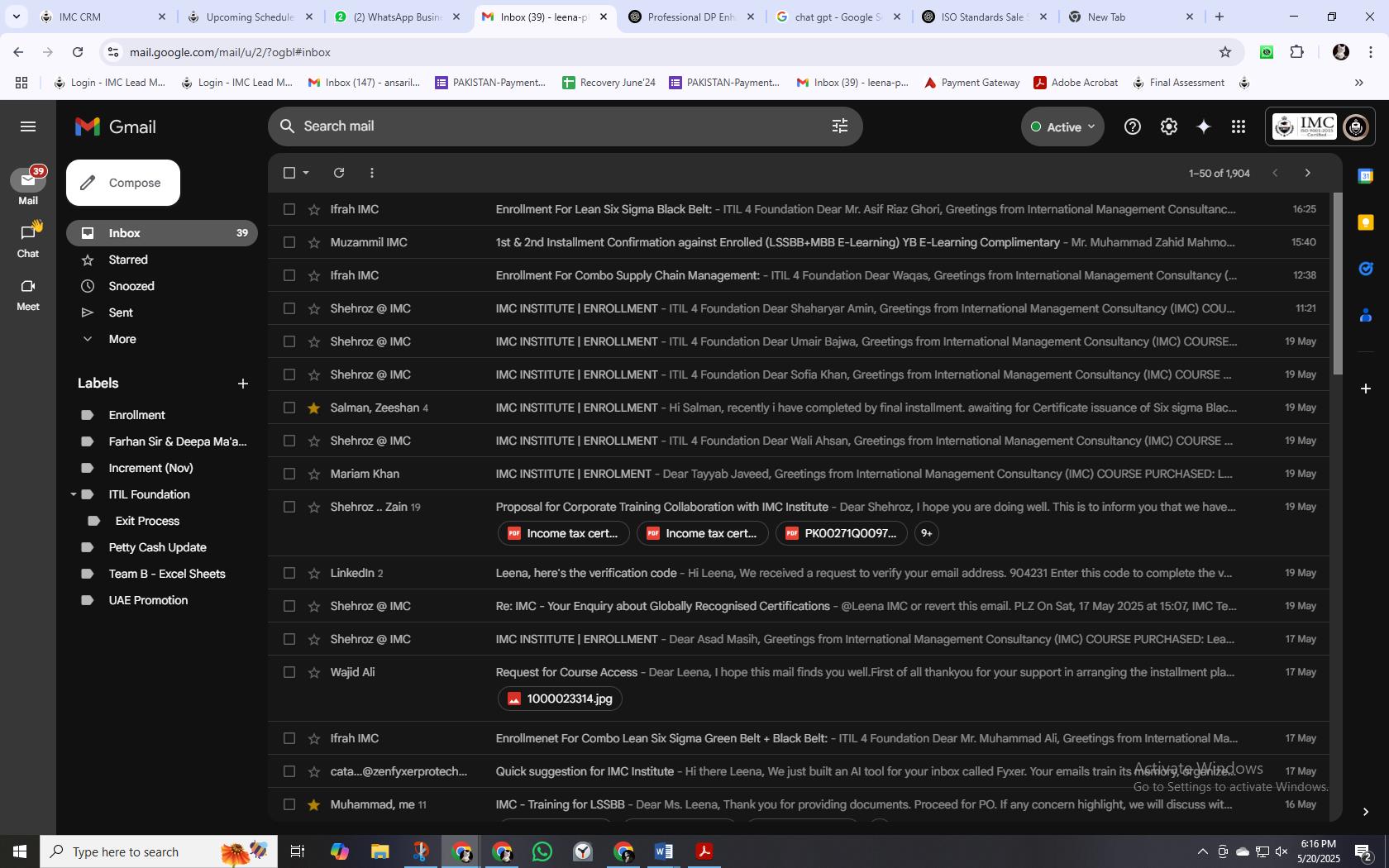Viewport: 1389px width, 868px height.
Task: Open the Chrome tab search dropdown arrow
Action: click(16, 17)
